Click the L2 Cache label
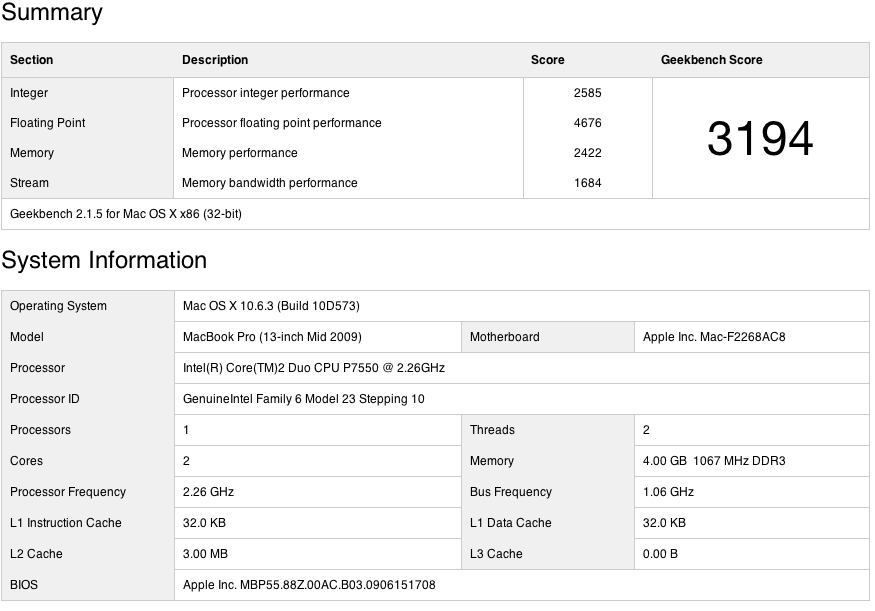The width and height of the screenshot is (875, 611). tap(36, 554)
